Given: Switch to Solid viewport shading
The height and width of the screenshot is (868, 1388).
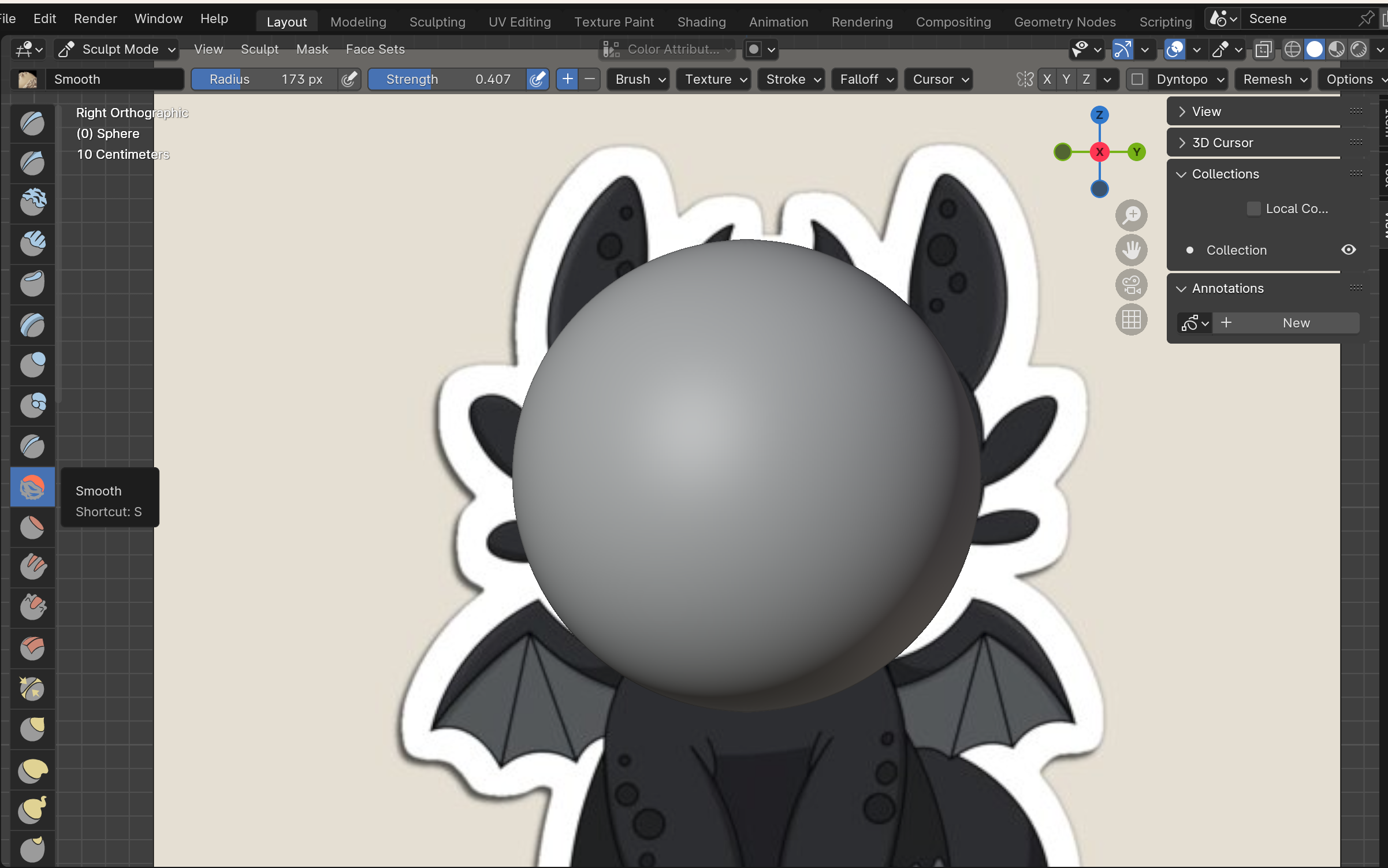Looking at the screenshot, I should (x=1314, y=50).
